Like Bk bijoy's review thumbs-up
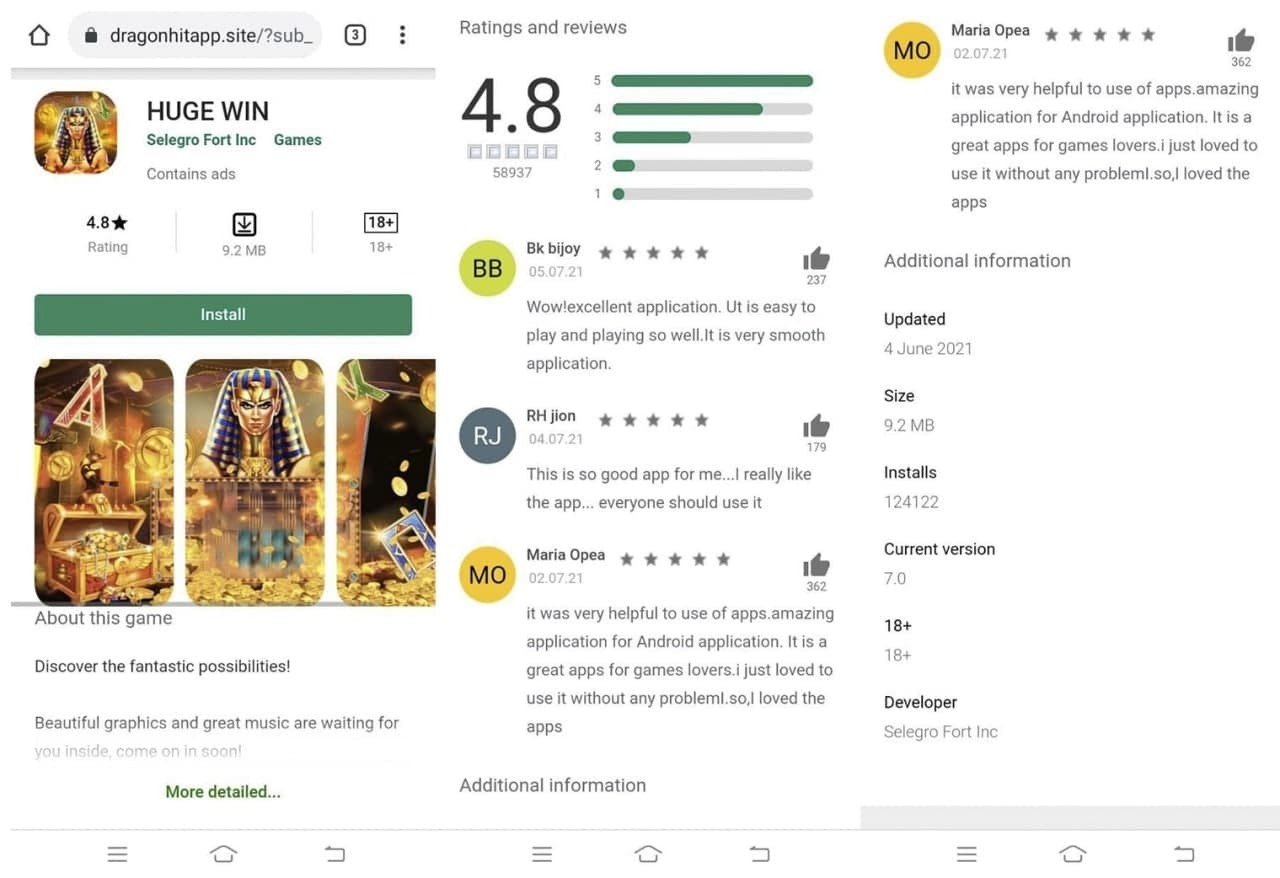The image size is (1280, 878). (x=816, y=258)
